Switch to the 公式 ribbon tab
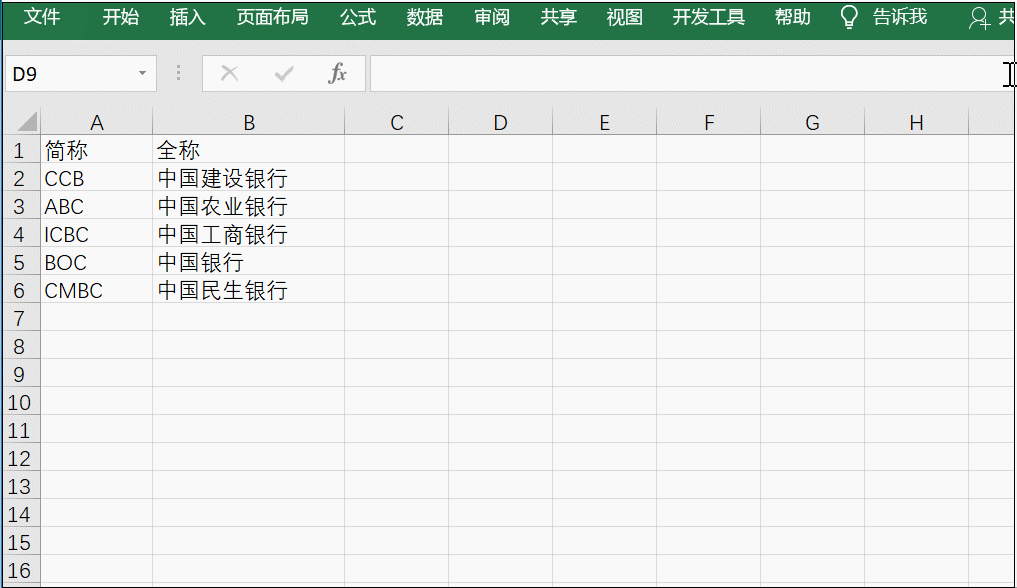This screenshot has height=588, width=1017. pyautogui.click(x=357, y=17)
